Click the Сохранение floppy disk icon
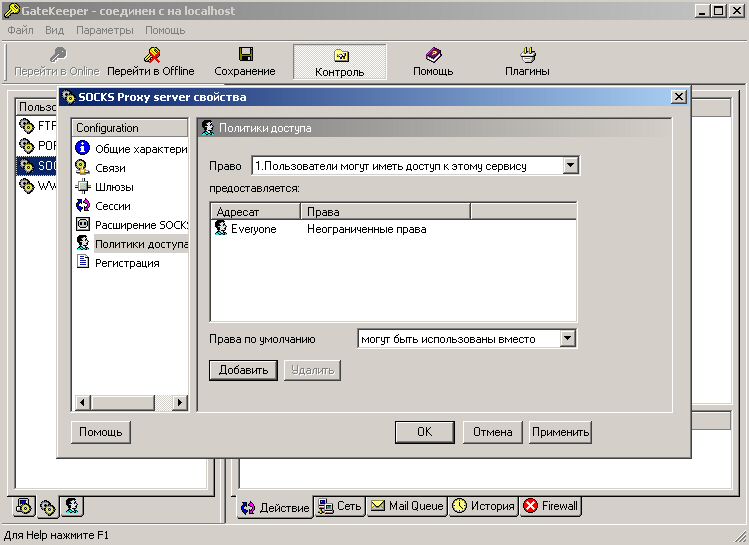Image resolution: width=749 pixels, height=545 pixels. (246, 54)
